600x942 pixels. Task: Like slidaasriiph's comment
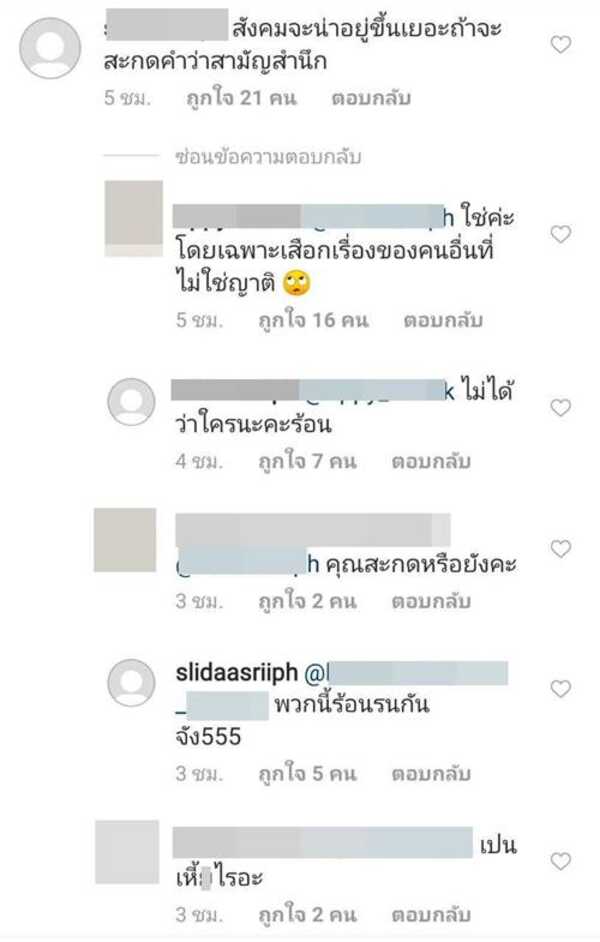coord(561,688)
